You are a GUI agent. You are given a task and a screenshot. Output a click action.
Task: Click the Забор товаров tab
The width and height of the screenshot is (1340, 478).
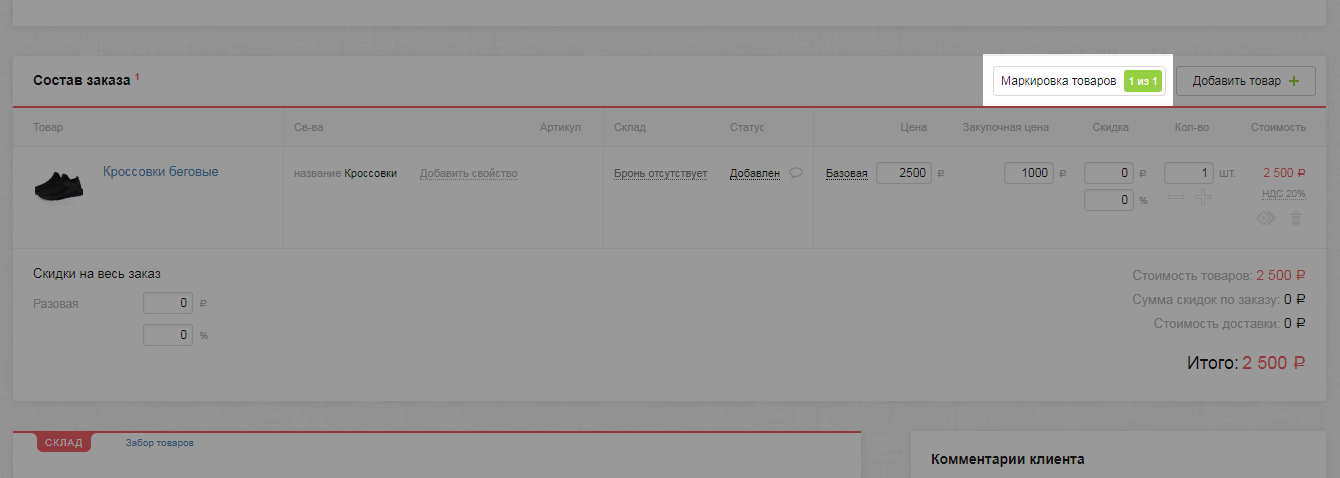coord(160,443)
